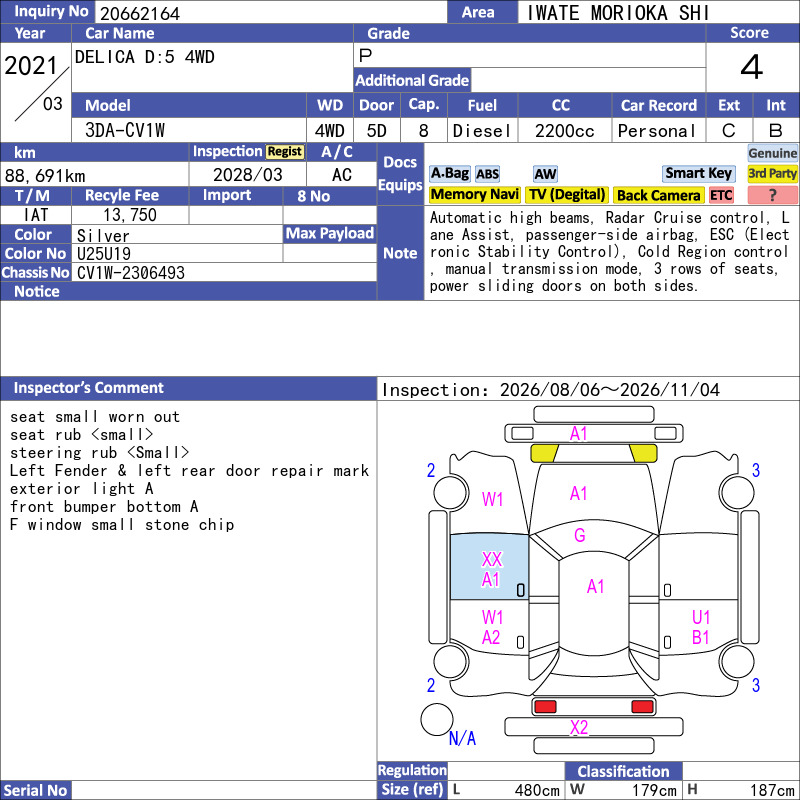Click the car record value Personal
The width and height of the screenshot is (800, 800).
pyautogui.click(x=657, y=131)
